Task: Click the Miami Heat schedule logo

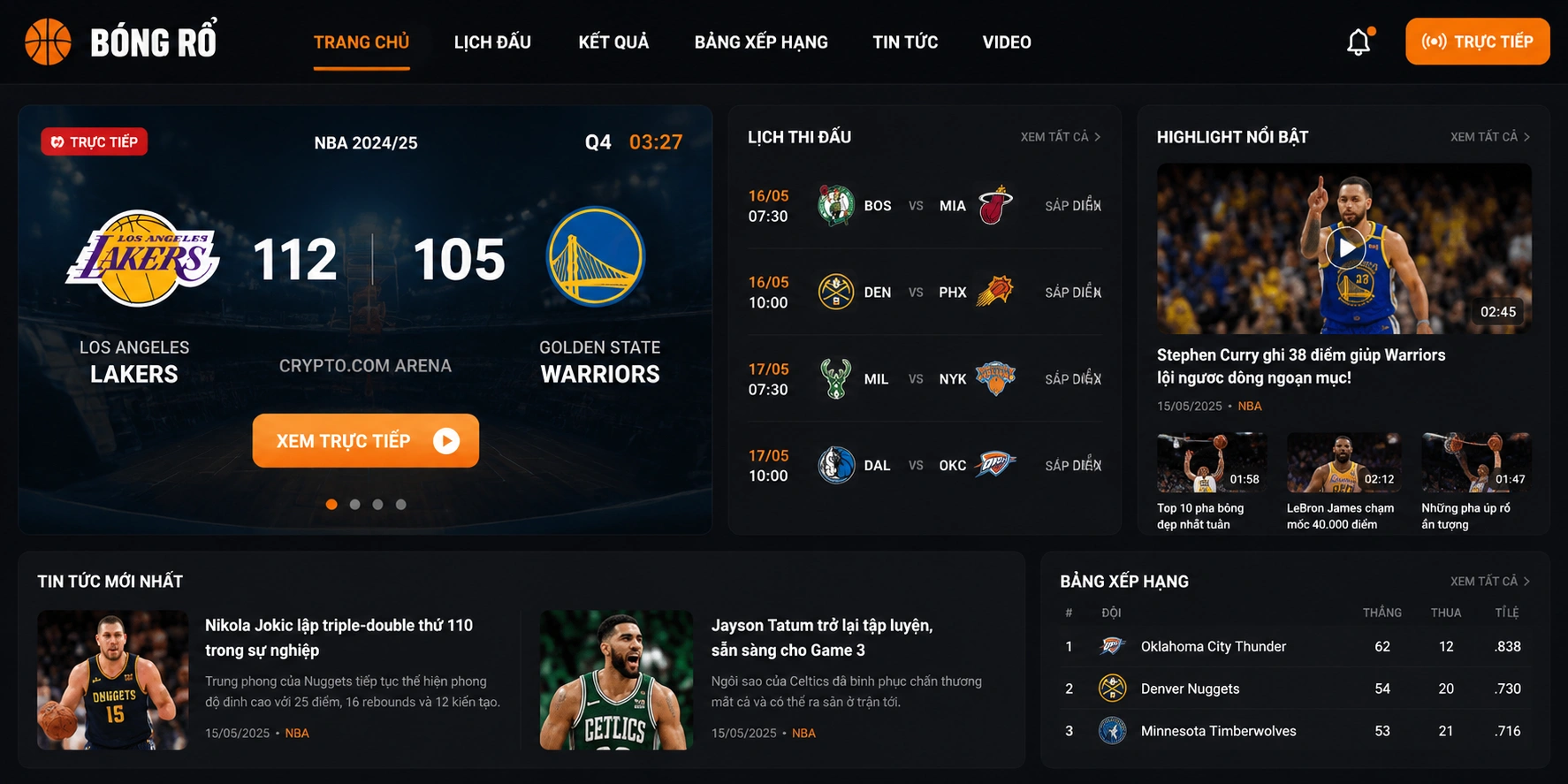Action: (995, 205)
